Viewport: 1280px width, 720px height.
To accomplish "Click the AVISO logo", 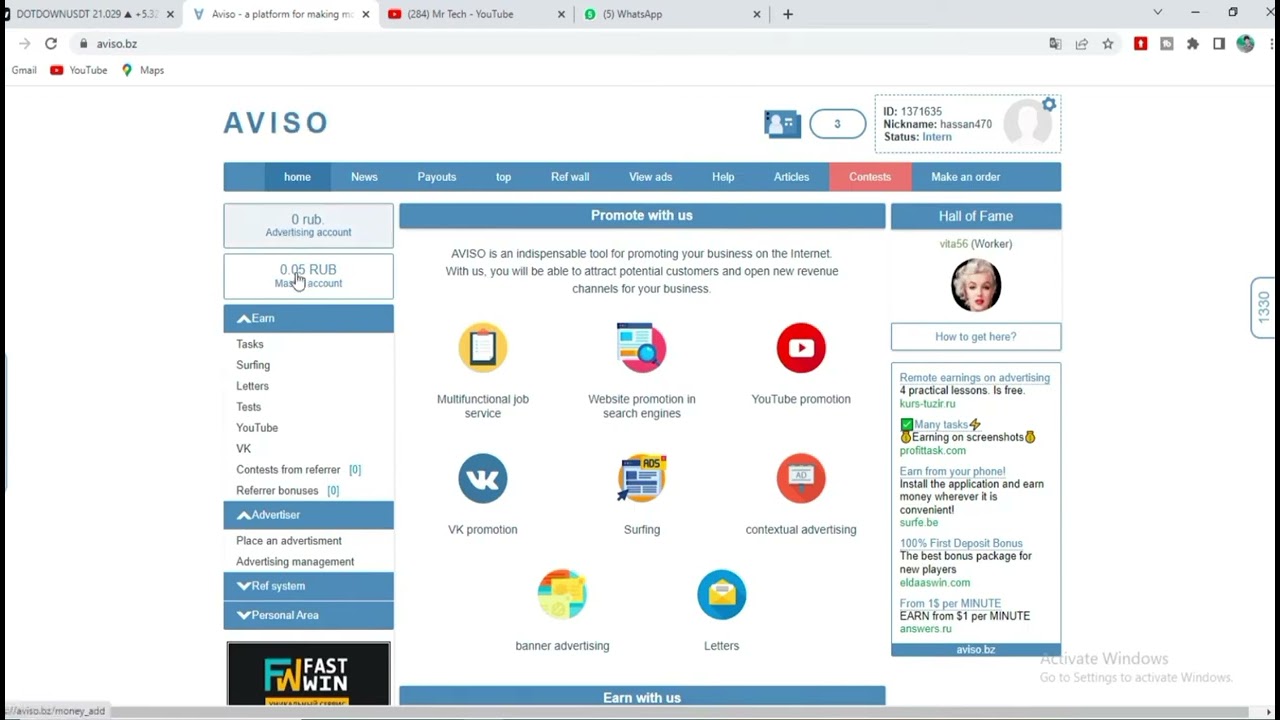I will coord(276,123).
